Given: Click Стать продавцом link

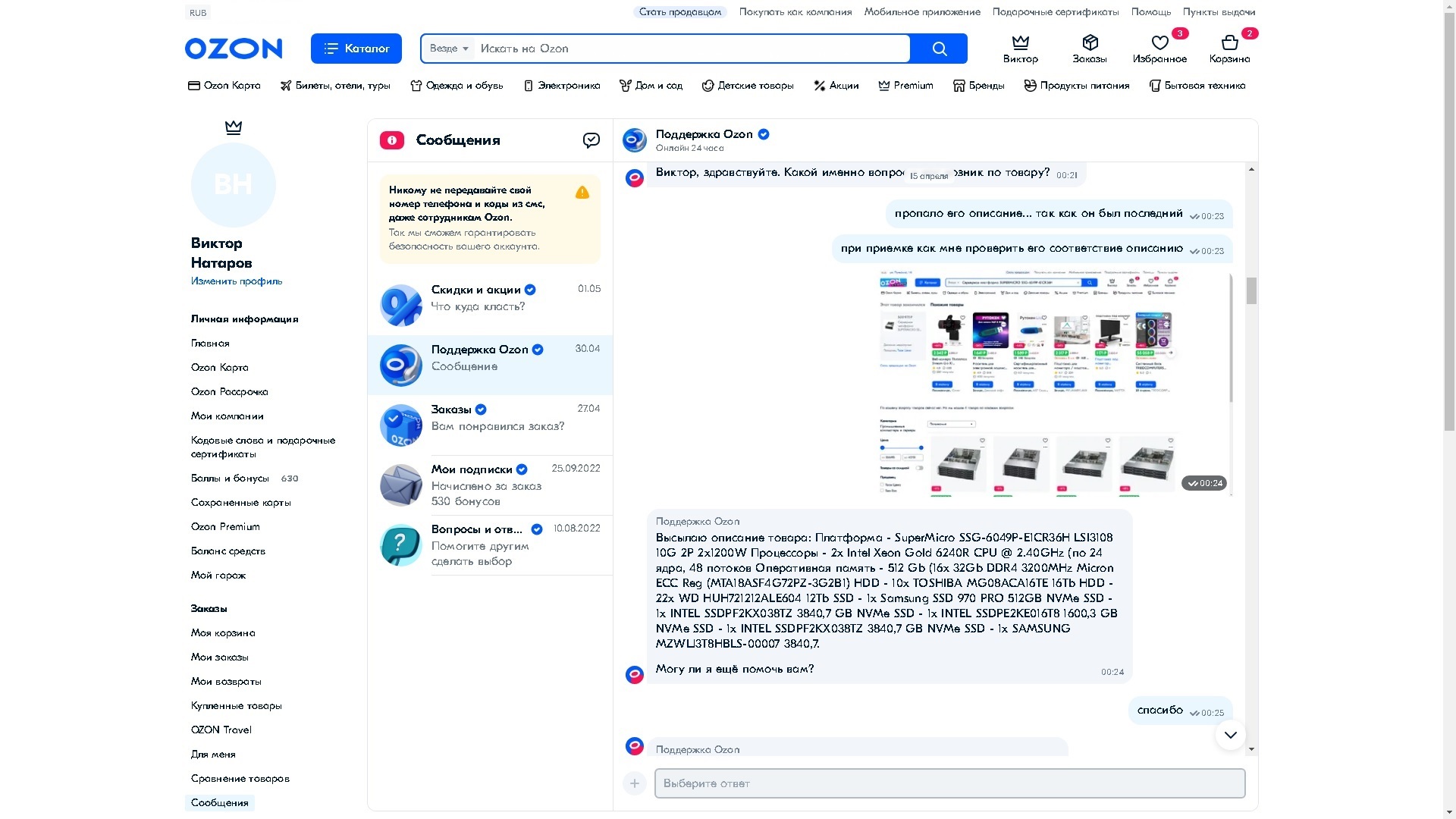Looking at the screenshot, I should [x=679, y=12].
